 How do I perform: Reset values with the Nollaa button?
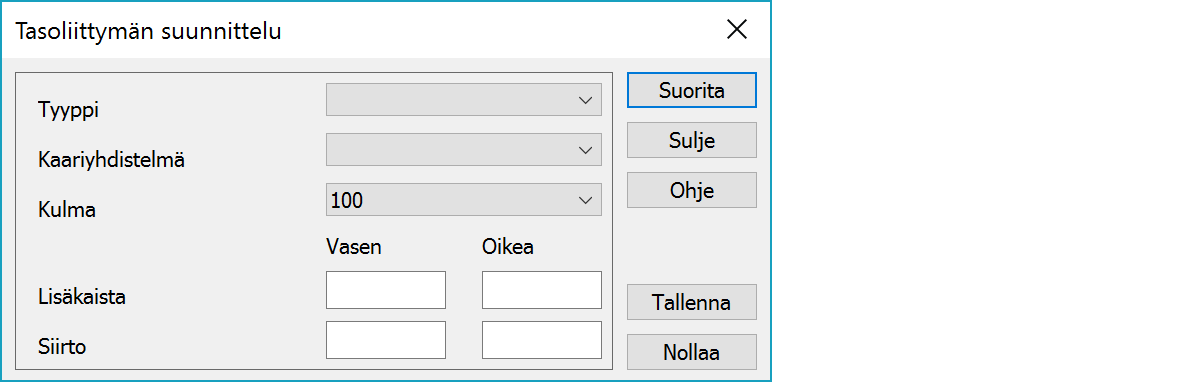(692, 352)
